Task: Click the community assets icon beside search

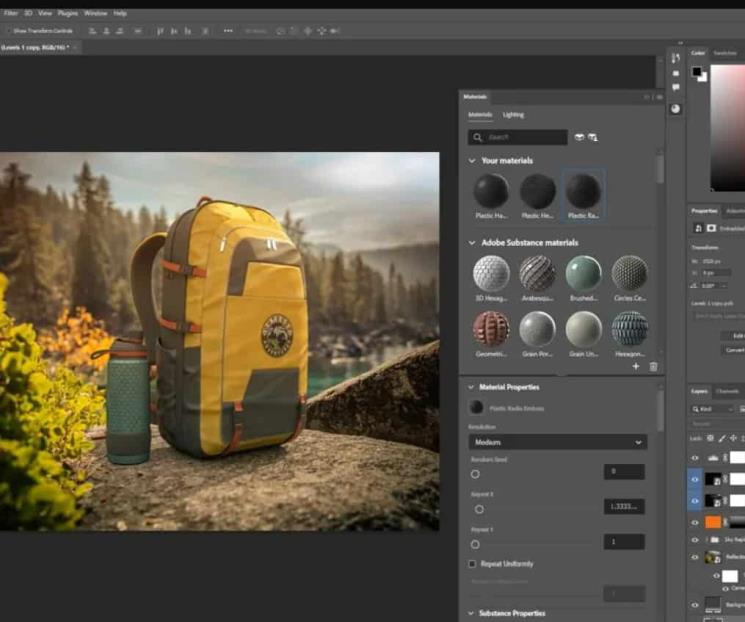Action: [x=593, y=137]
